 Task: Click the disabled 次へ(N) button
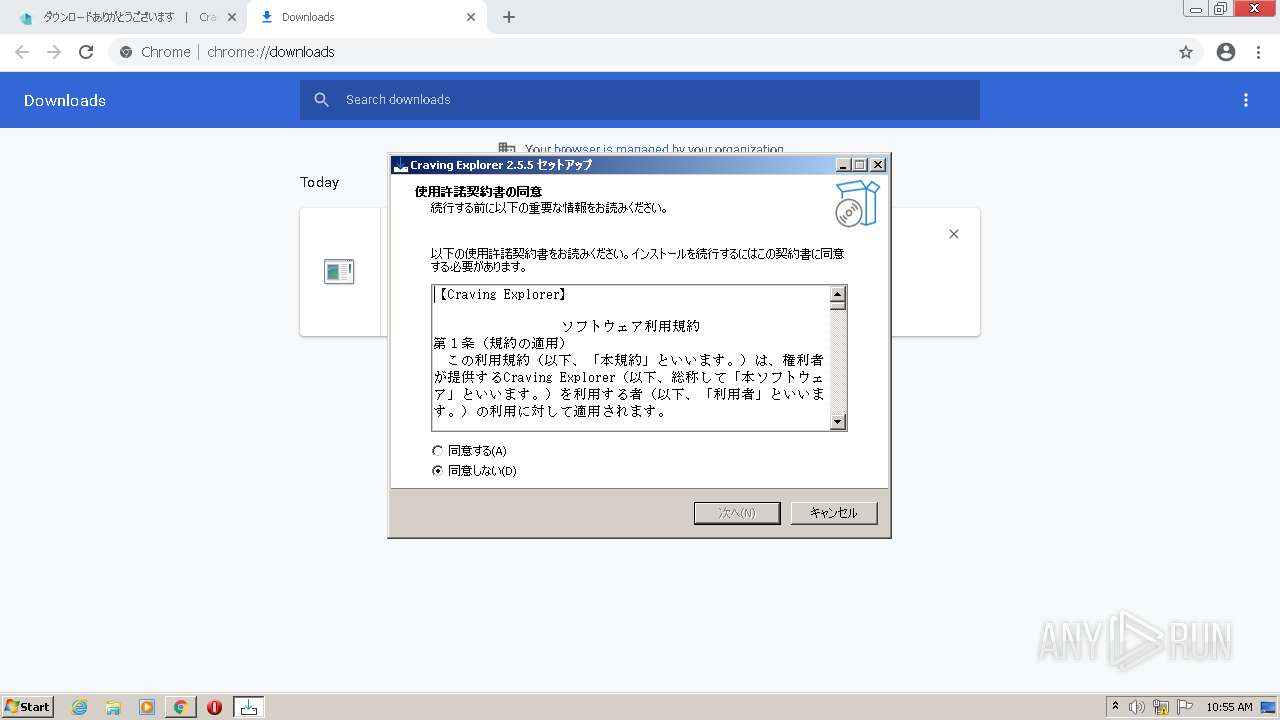point(736,513)
